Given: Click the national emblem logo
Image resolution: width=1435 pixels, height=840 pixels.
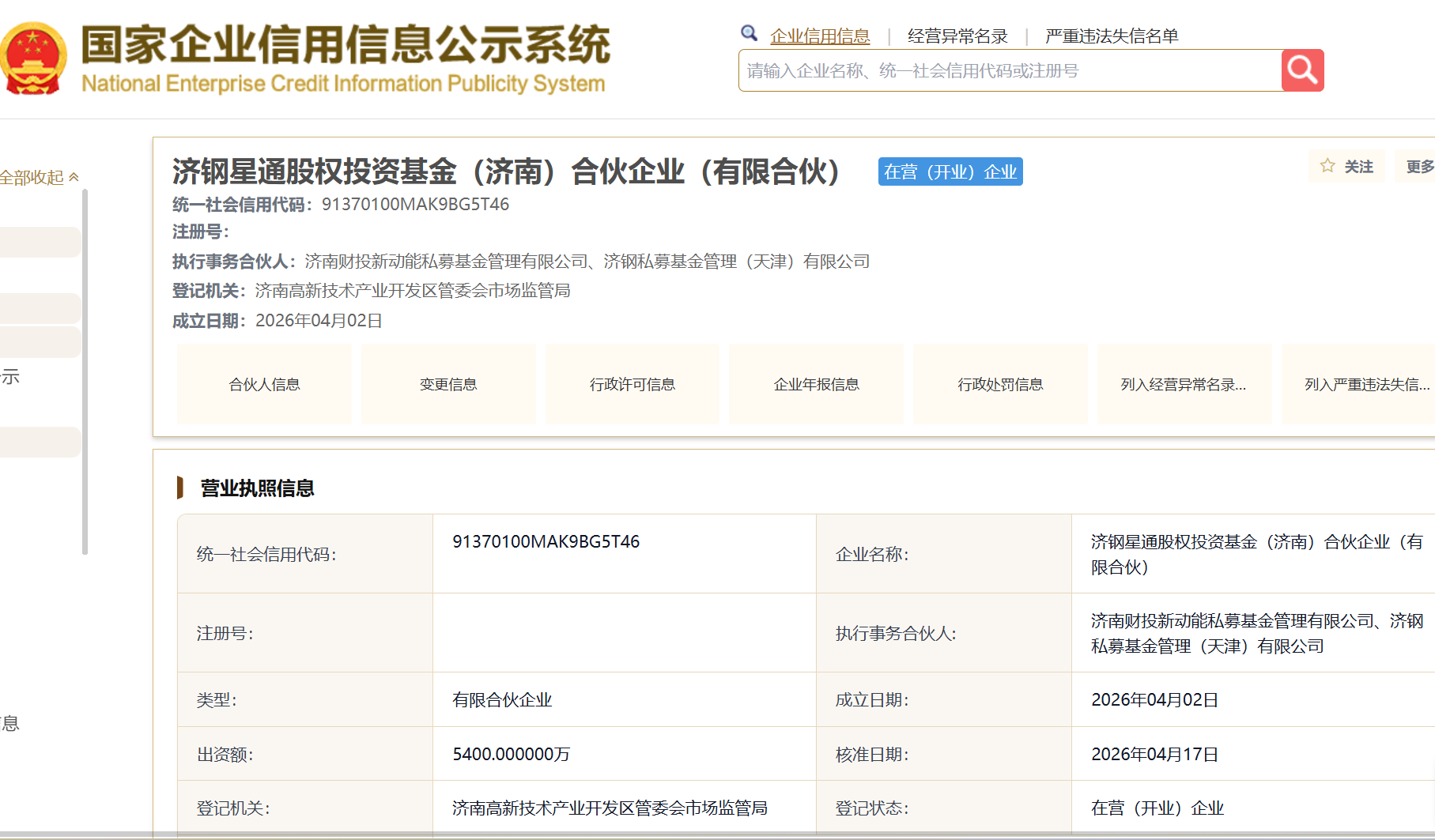Looking at the screenshot, I should click(32, 59).
